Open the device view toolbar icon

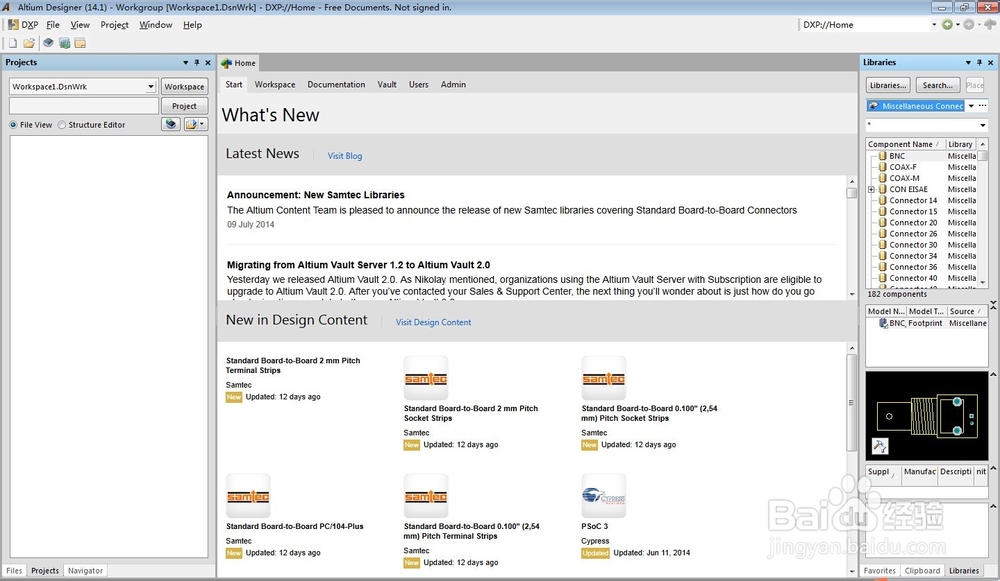pyautogui.click(x=48, y=43)
